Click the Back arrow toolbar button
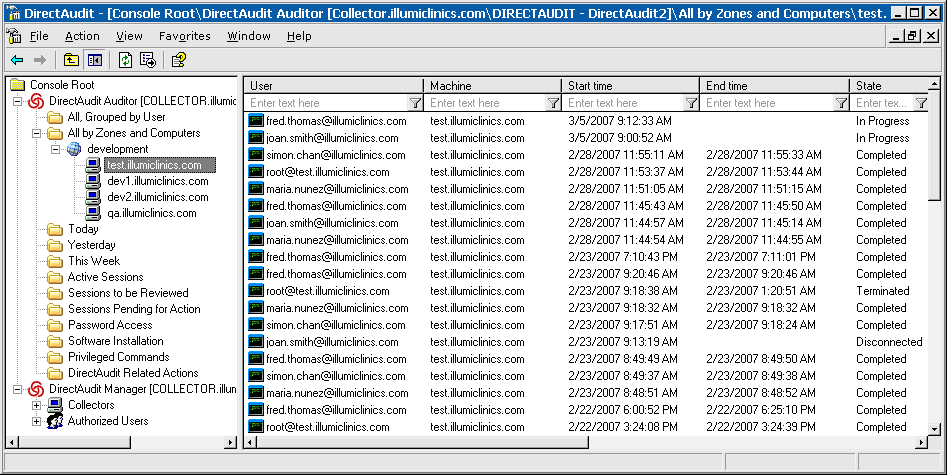Image resolution: width=947 pixels, height=475 pixels. point(17,60)
